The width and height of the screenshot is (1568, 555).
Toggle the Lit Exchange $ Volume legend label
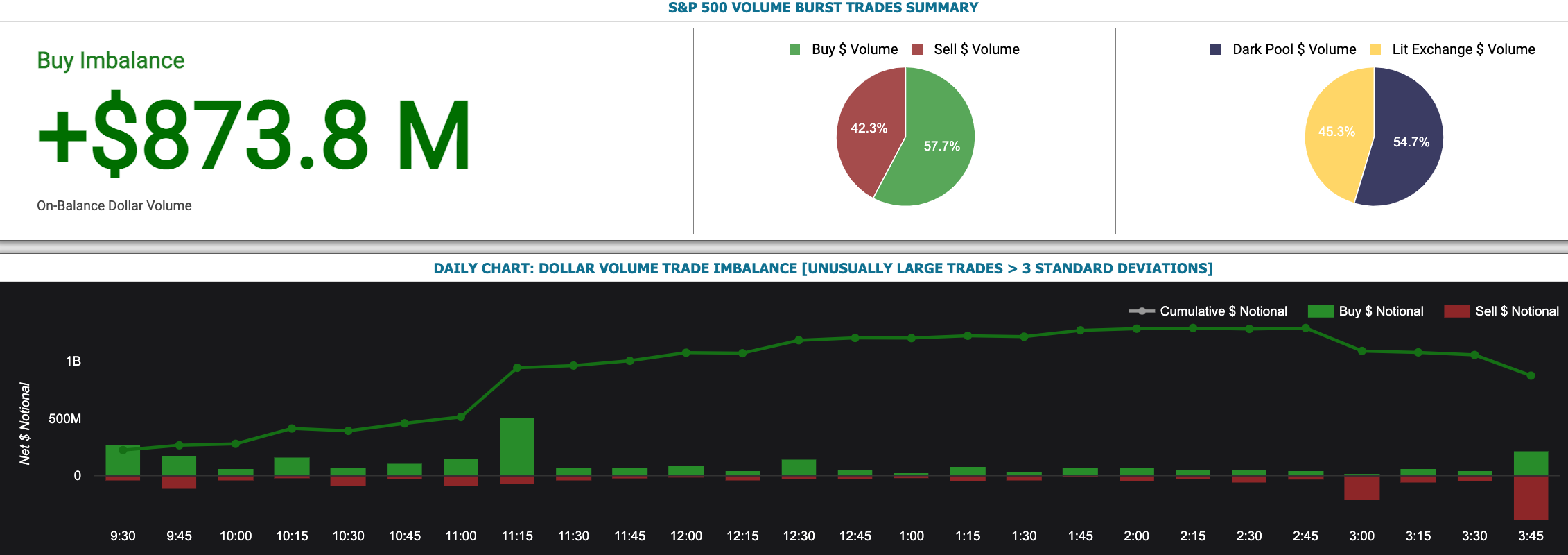1463,49
